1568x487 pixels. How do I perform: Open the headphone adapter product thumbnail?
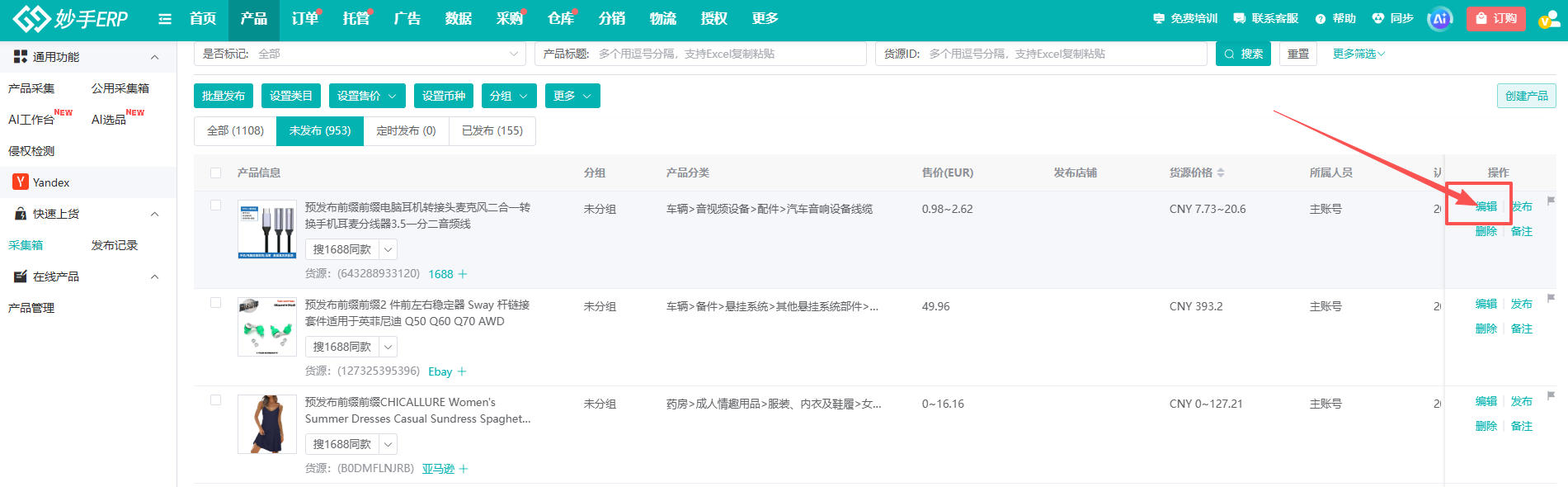coord(267,229)
